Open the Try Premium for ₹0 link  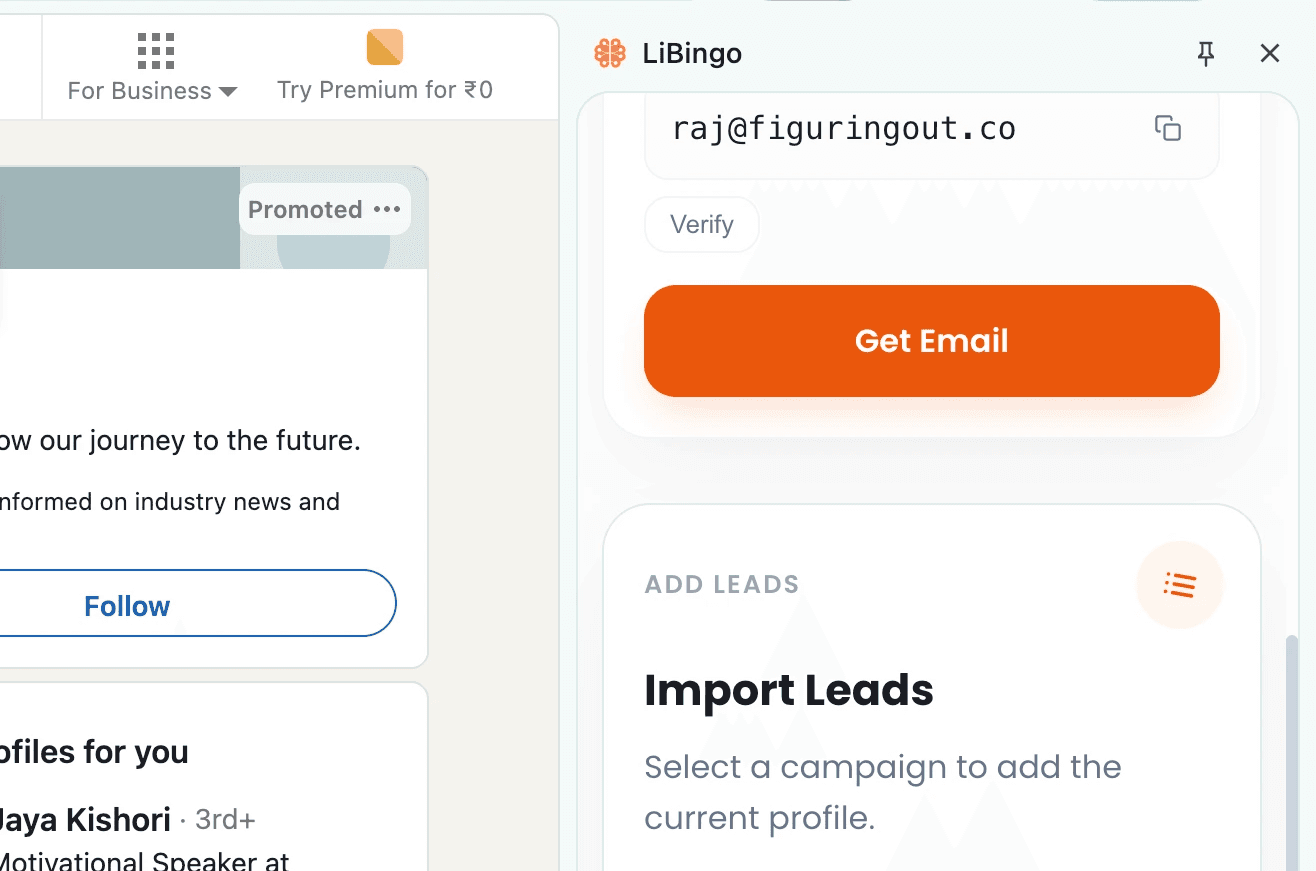coord(385,90)
